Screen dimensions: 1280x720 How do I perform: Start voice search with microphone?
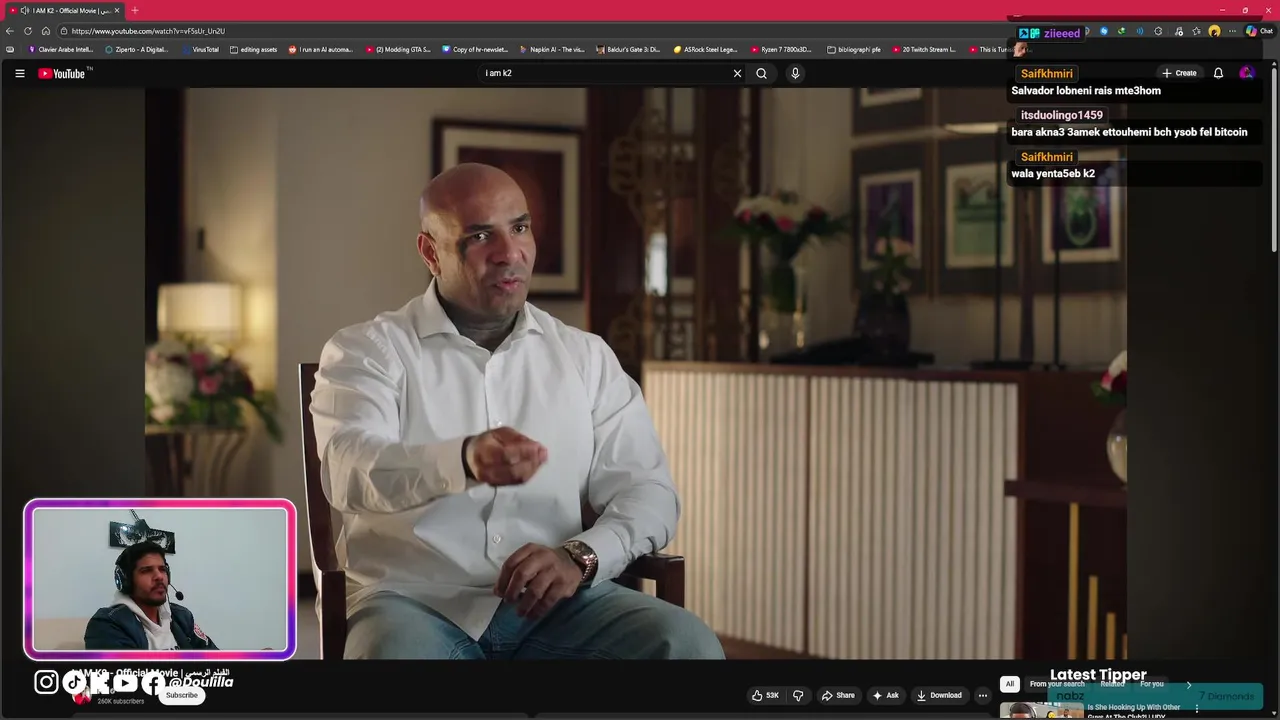(x=795, y=73)
